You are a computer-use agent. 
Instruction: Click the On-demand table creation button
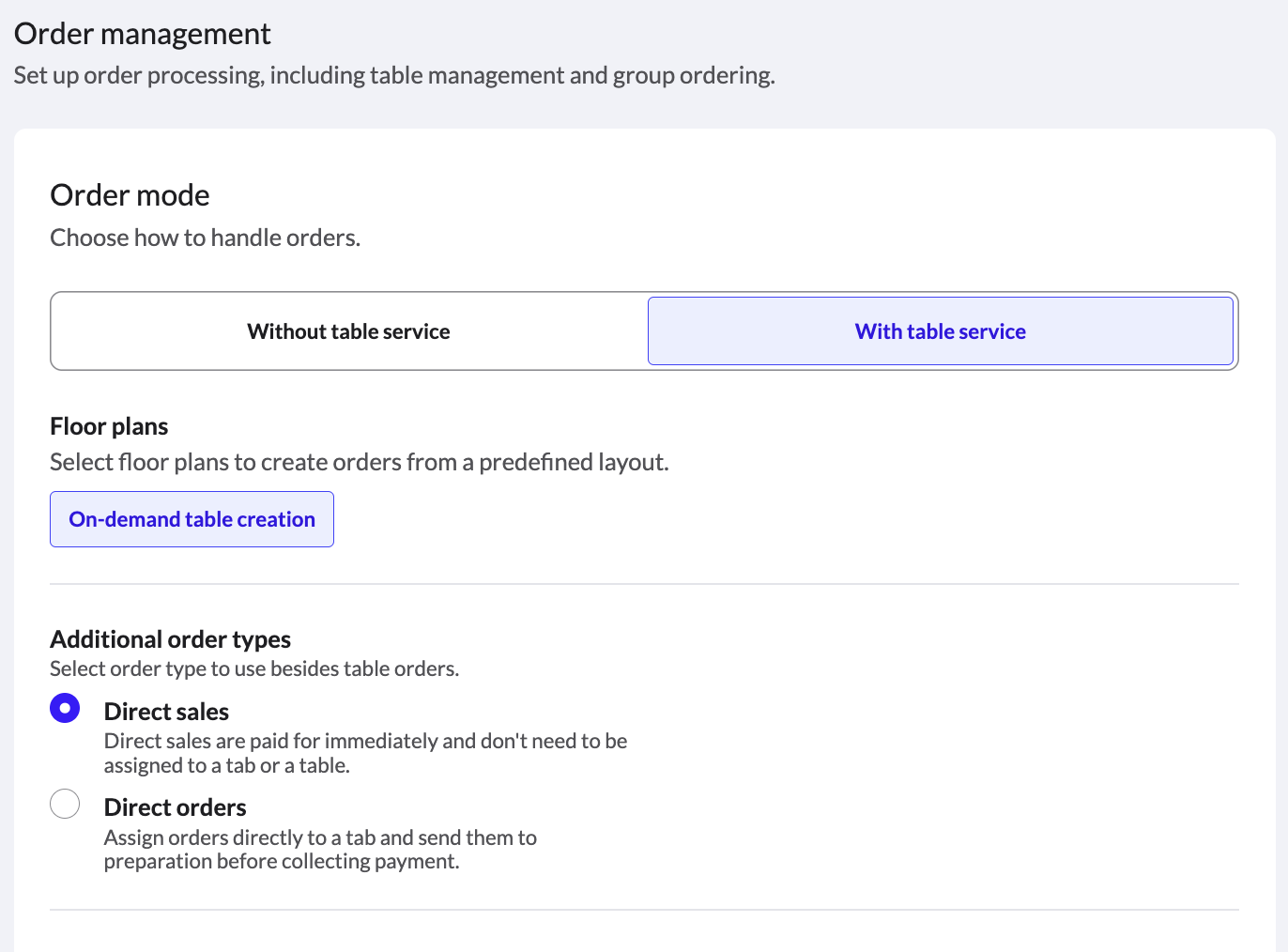[x=192, y=519]
